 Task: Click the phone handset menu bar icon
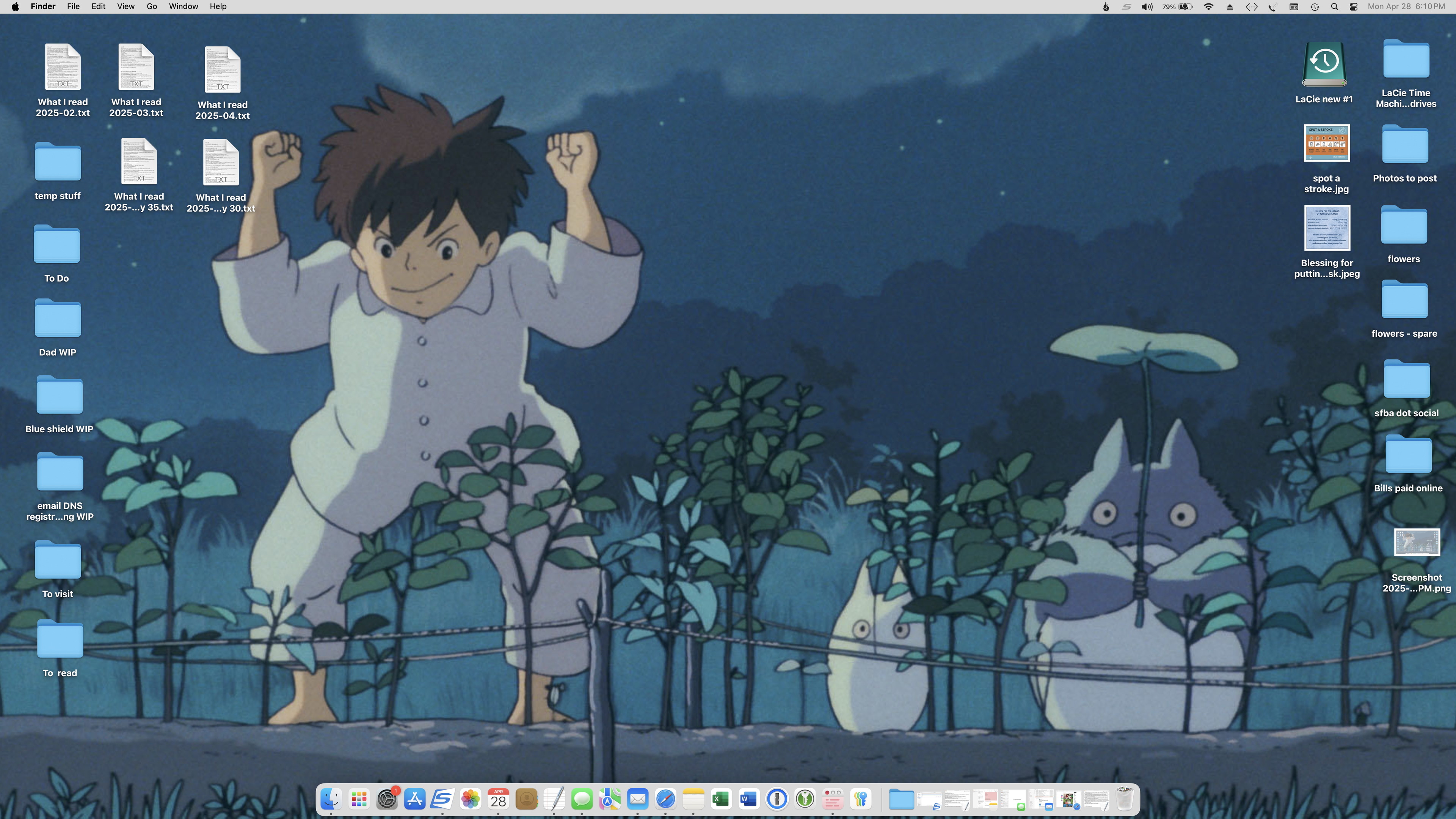[1272, 7]
